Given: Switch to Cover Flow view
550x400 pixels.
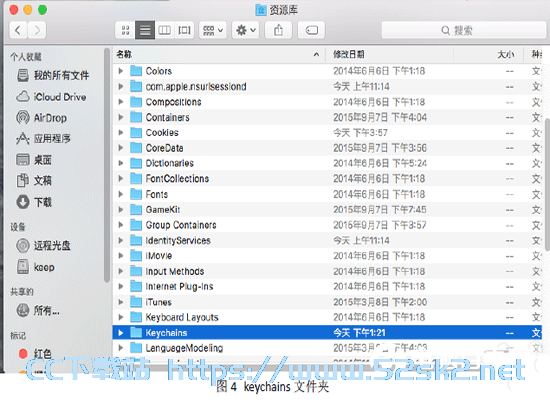Looking at the screenshot, I should tap(185, 31).
